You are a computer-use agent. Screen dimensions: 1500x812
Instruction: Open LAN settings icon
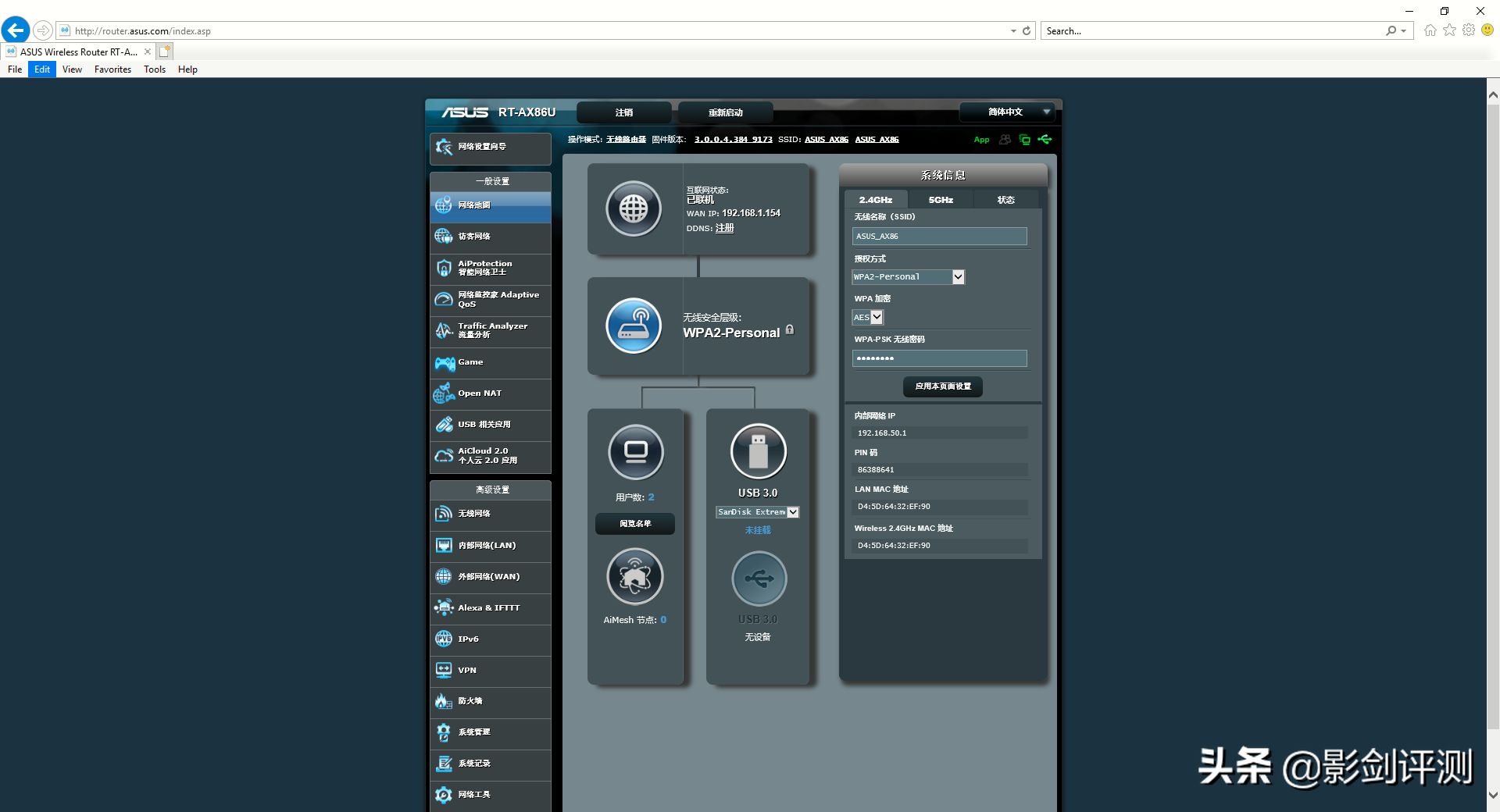tap(444, 546)
